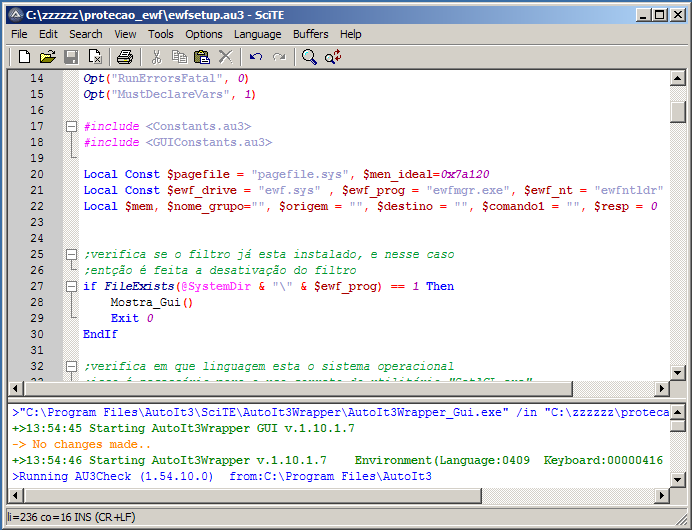Click editor horizontal scrollbar right arrow
This screenshot has width=692, height=530.
pos(662,388)
